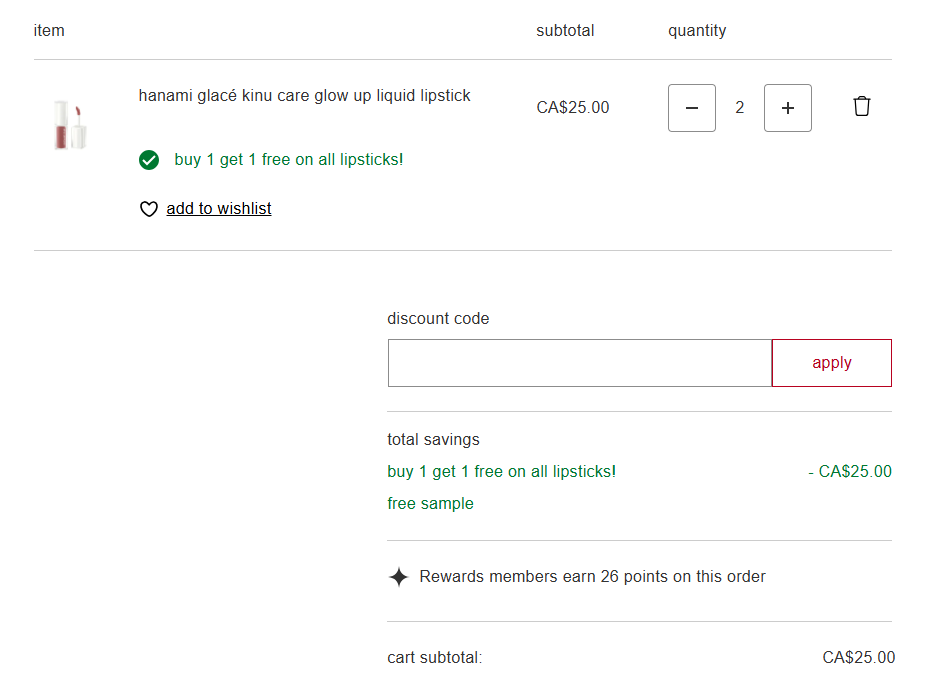Image resolution: width=950 pixels, height=683 pixels.
Task: Click the quantity column header
Action: 697,31
